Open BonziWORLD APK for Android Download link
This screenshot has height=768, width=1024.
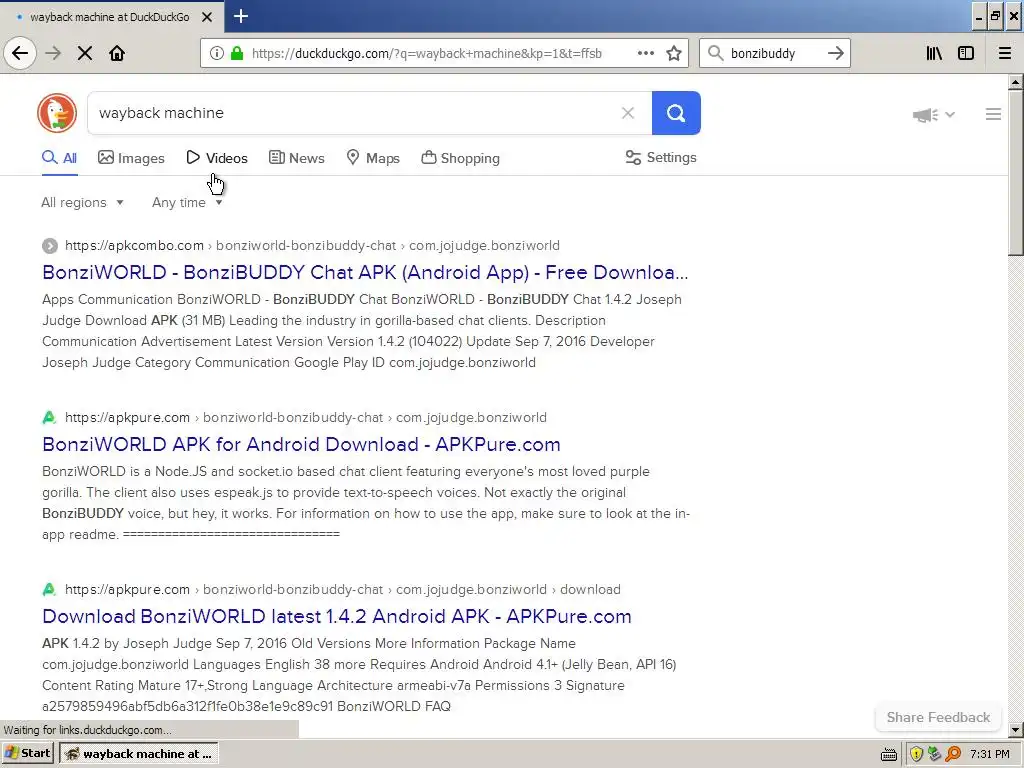click(x=301, y=444)
